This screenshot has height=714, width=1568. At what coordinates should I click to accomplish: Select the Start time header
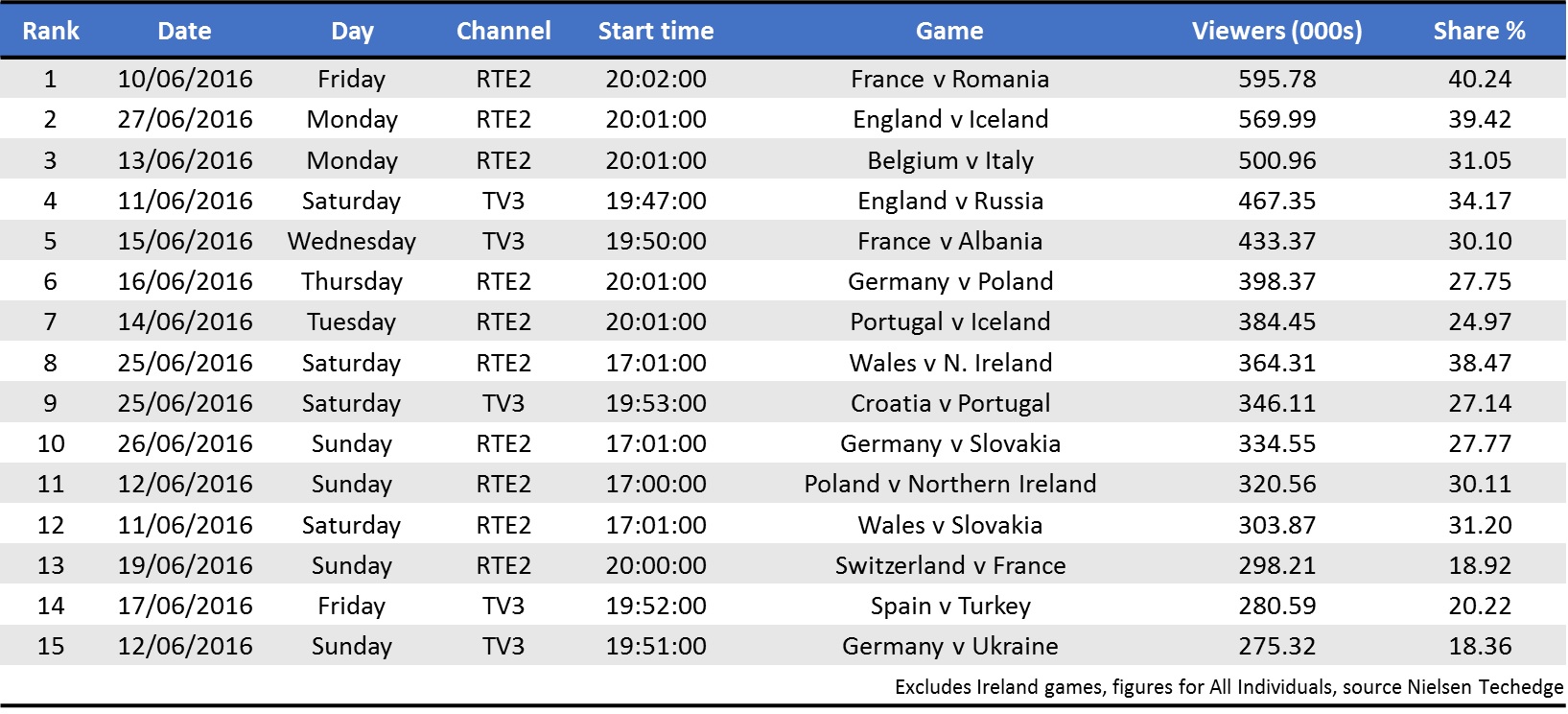point(656,31)
